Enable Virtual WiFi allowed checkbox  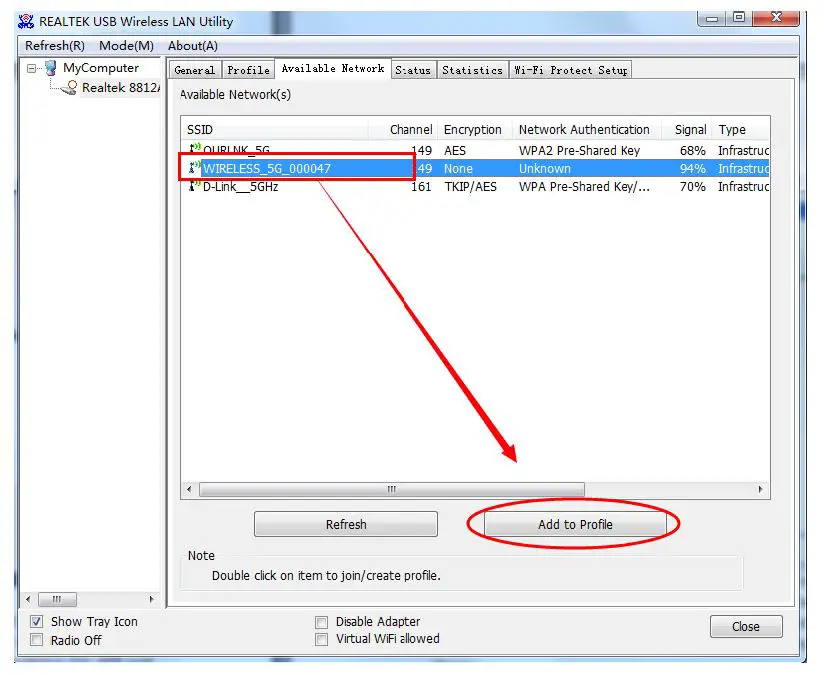tap(321, 639)
